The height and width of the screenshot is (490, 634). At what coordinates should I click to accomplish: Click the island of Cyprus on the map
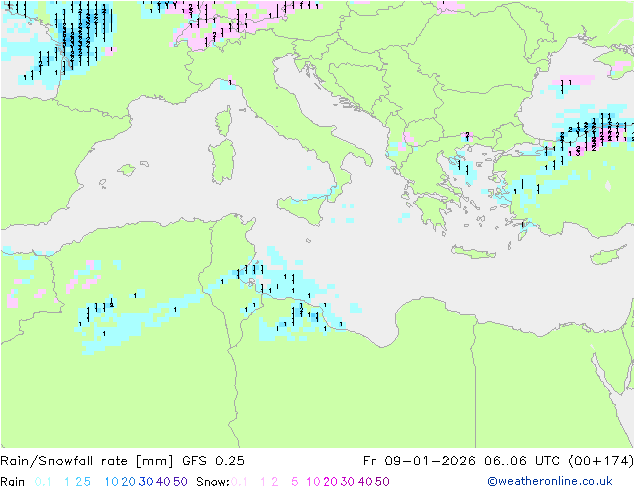click(609, 255)
